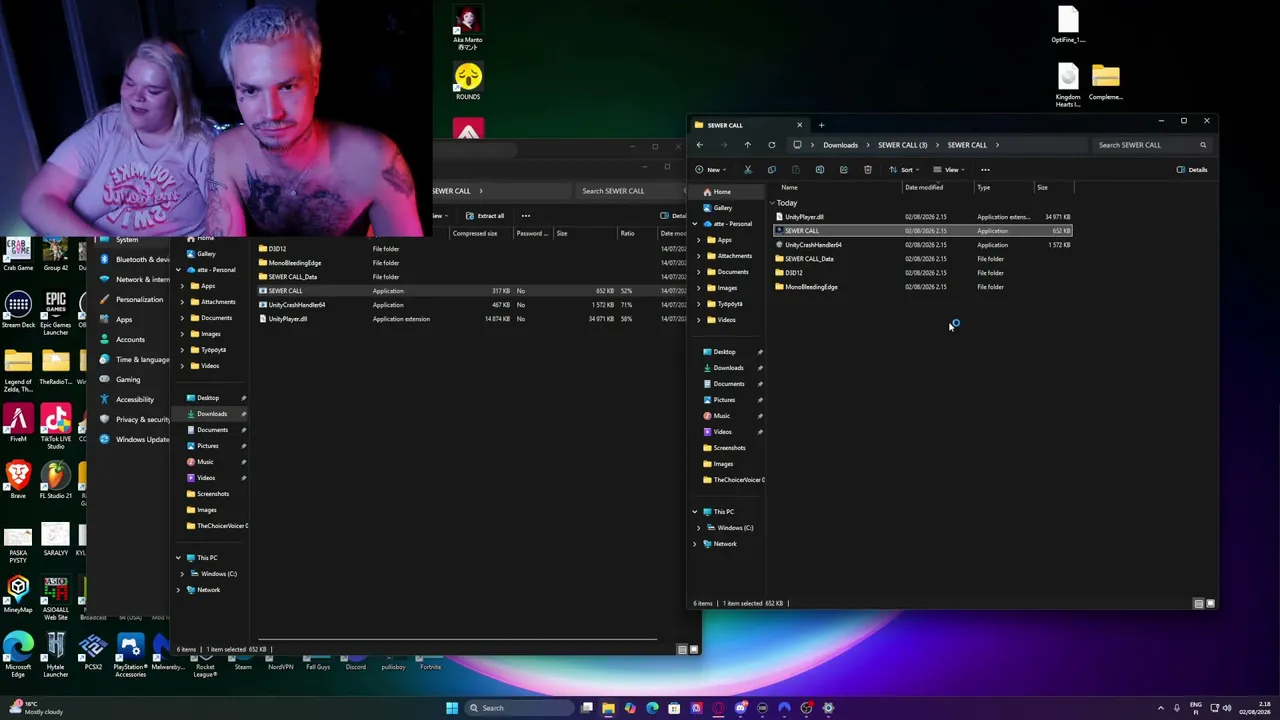1280x720 pixels.
Task: Cut the selected file using scissors icon
Action: pyautogui.click(x=747, y=170)
